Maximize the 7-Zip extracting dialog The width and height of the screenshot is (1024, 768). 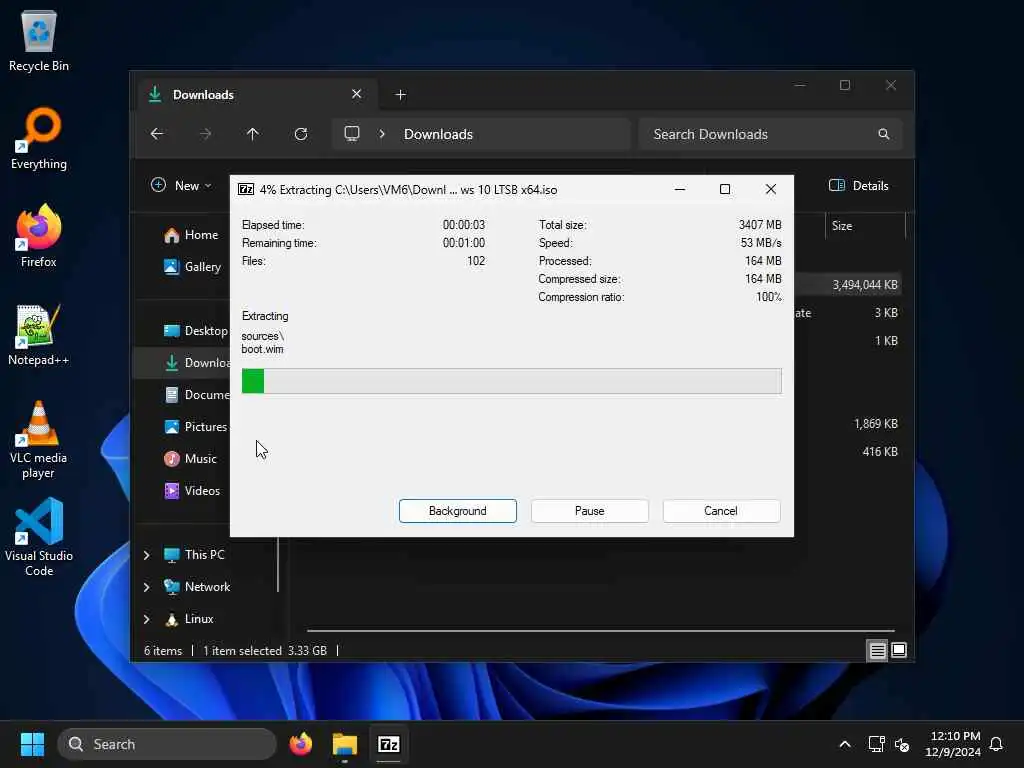coord(725,189)
